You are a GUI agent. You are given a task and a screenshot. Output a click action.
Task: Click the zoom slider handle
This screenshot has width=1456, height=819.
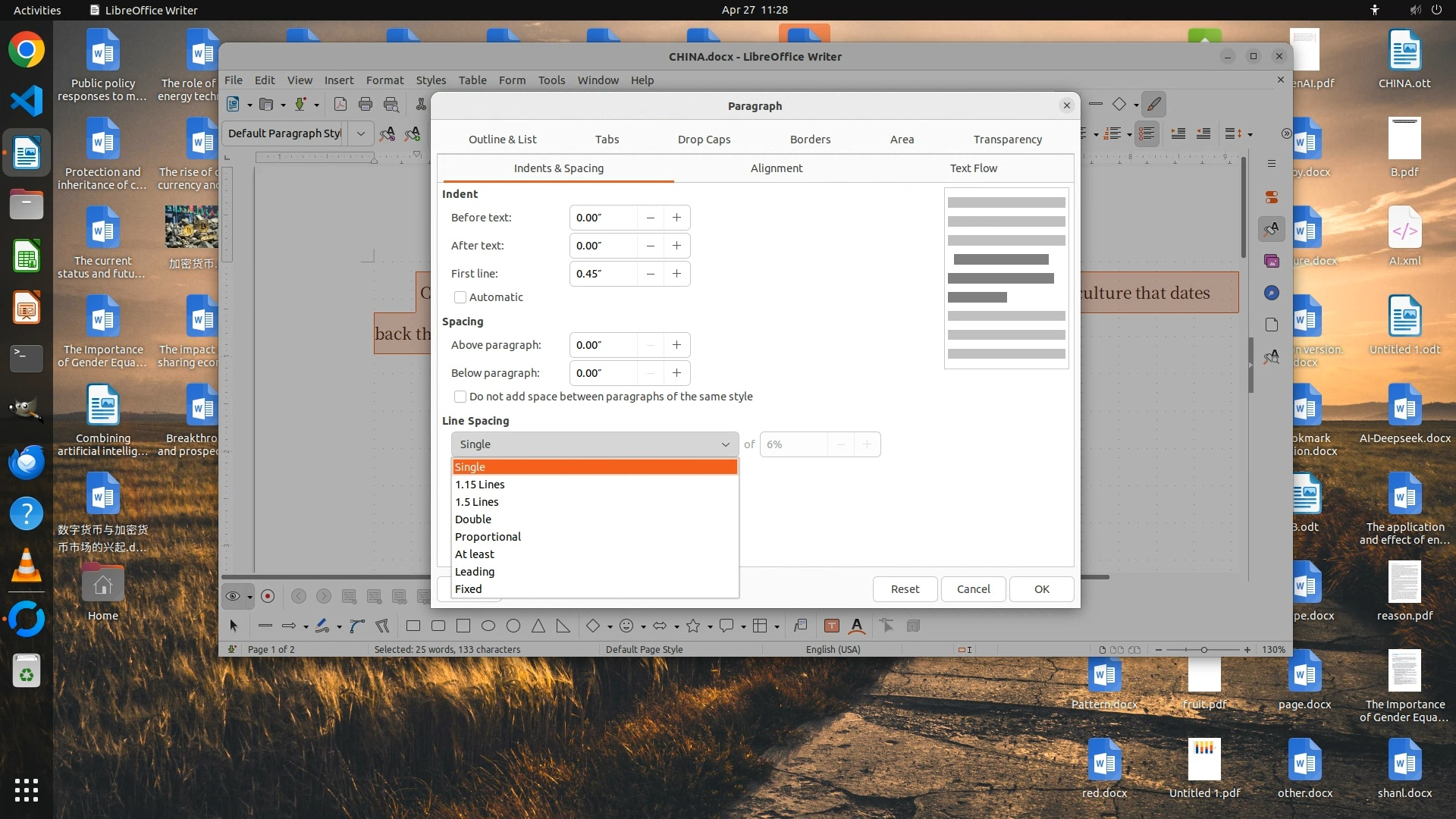tap(1203, 650)
